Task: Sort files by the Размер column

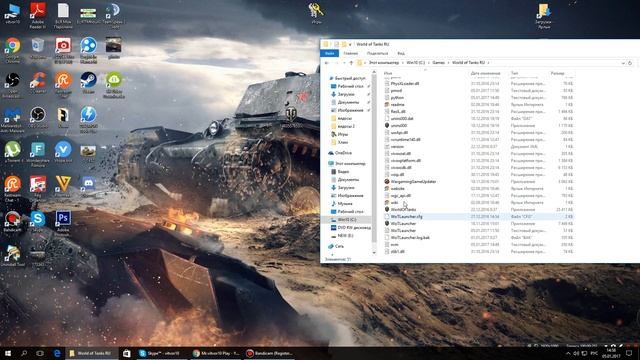Action: coord(557,73)
